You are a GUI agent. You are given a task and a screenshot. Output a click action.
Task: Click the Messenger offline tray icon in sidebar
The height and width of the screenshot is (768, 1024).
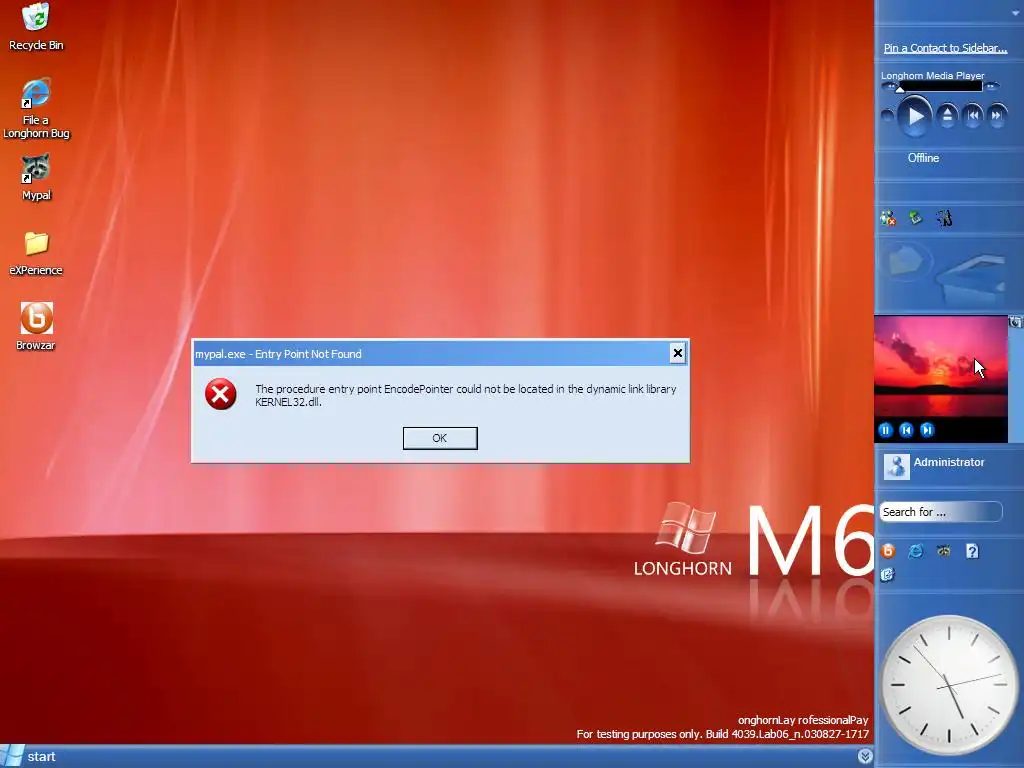[x=888, y=218]
